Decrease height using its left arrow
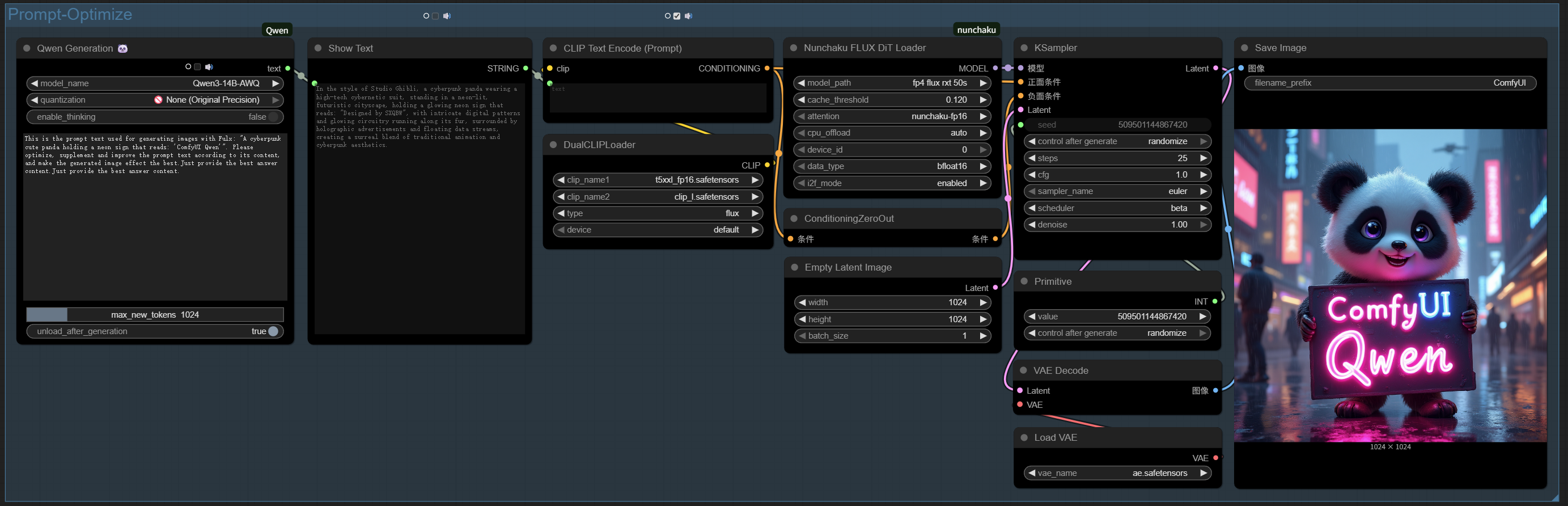The height and width of the screenshot is (506, 1568). (x=802, y=319)
